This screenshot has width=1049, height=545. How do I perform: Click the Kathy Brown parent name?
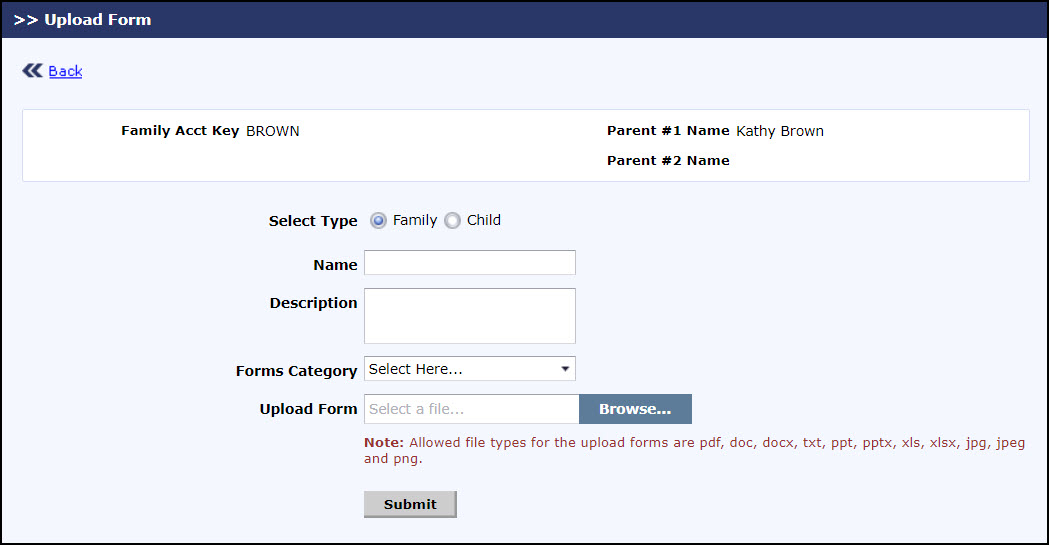click(x=780, y=131)
